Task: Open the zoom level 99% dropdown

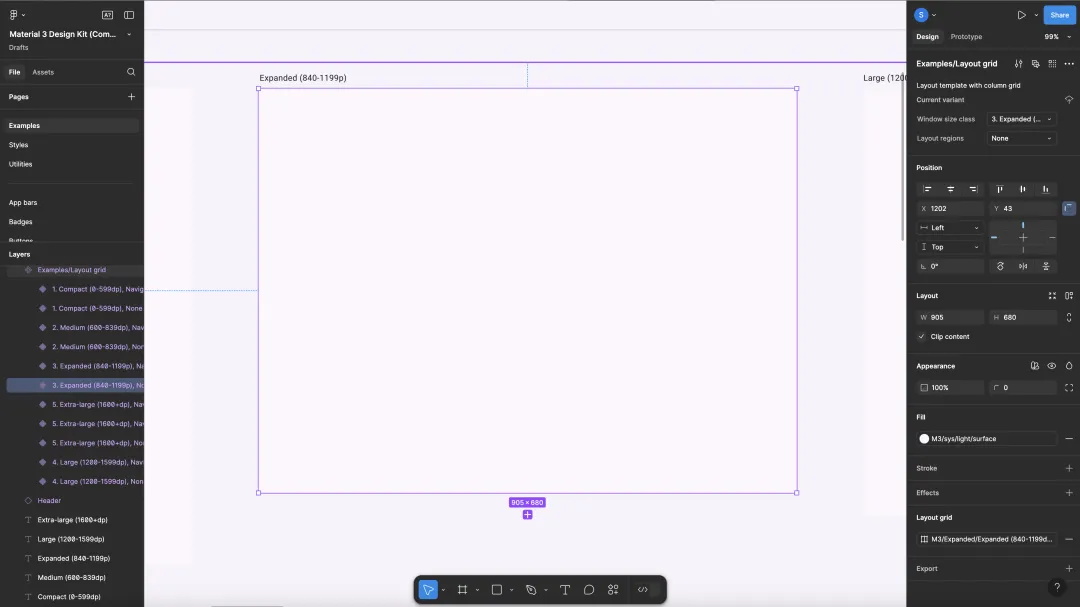Action: click(x=1057, y=37)
